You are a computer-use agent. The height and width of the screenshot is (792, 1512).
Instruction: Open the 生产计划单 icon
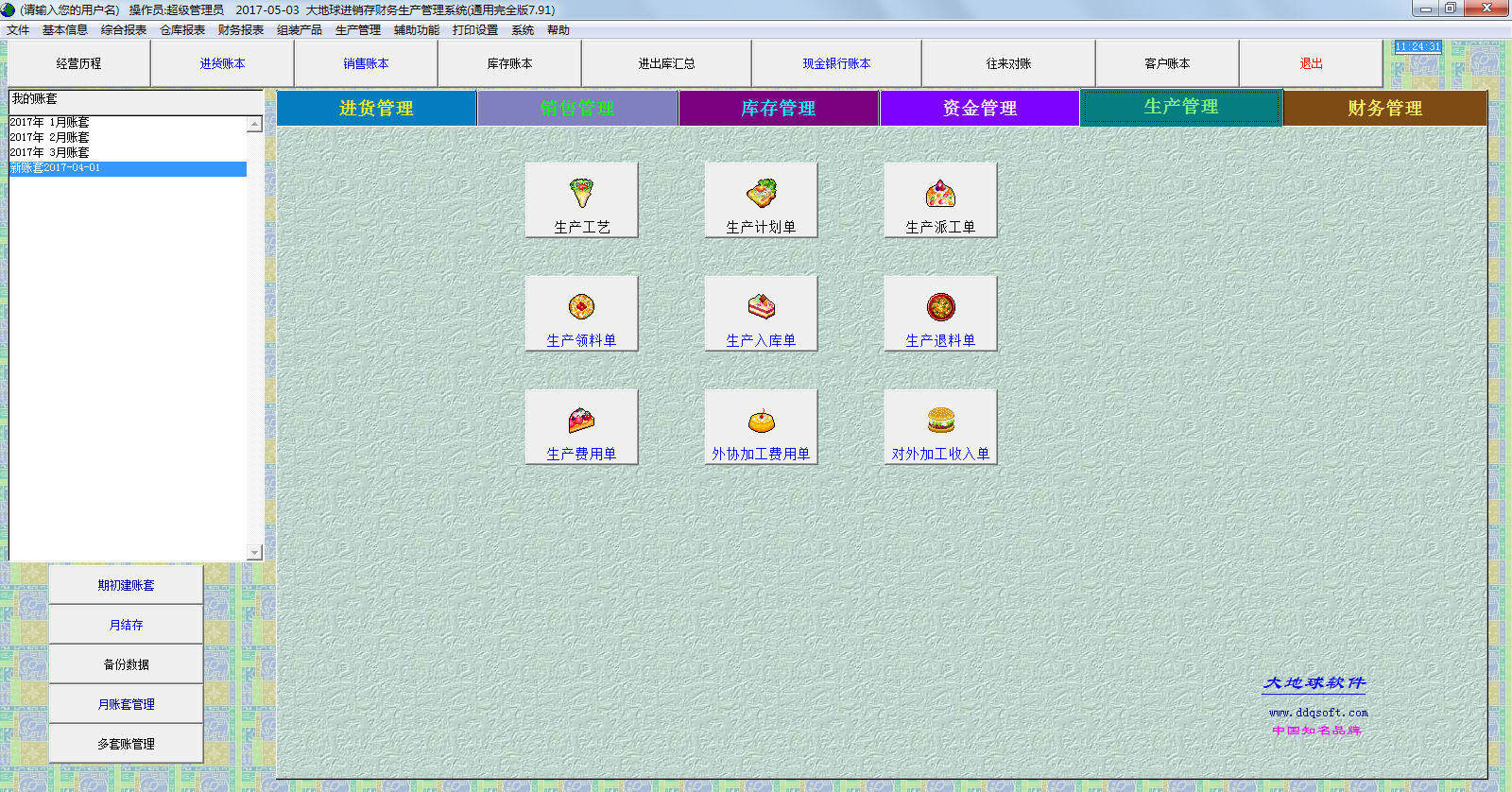point(761,200)
